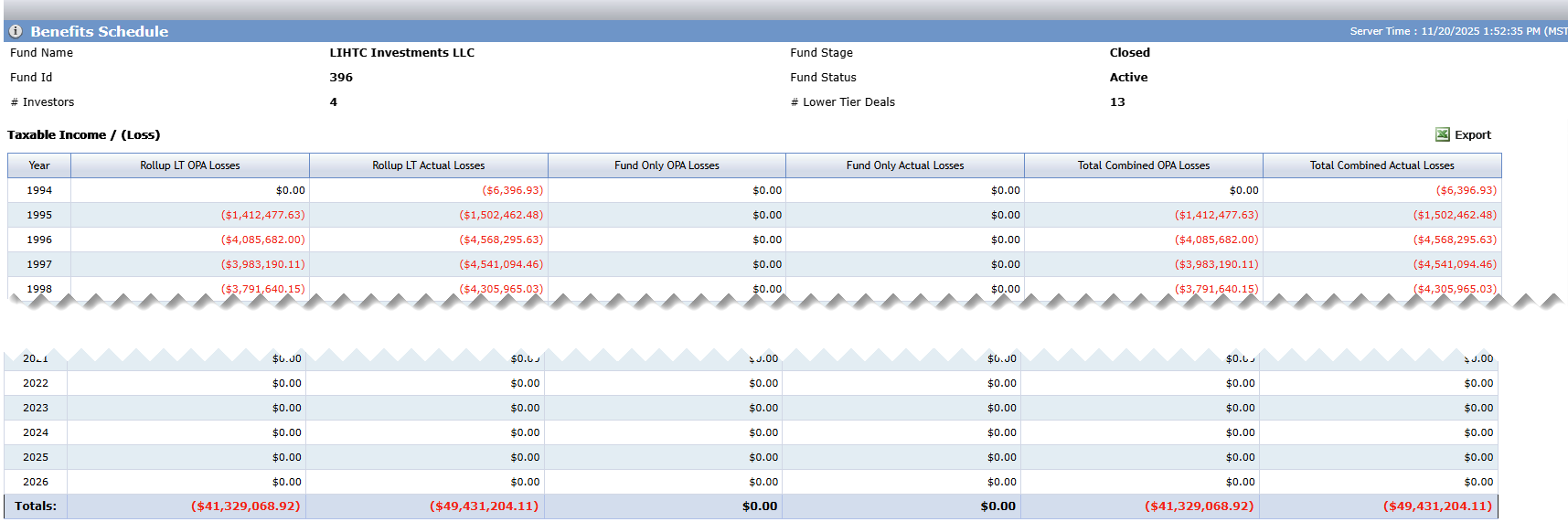1568x522 pixels.
Task: Click the Totals row label
Action: click(x=36, y=506)
